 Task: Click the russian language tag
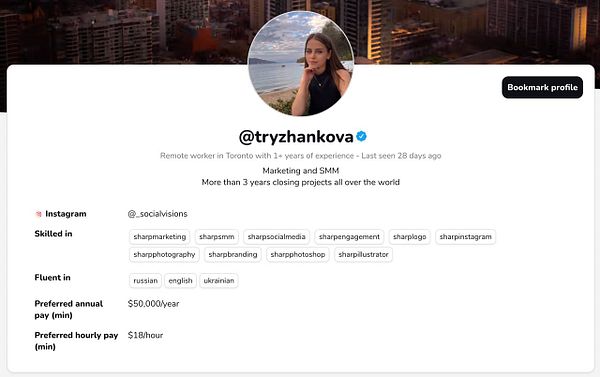click(x=145, y=281)
